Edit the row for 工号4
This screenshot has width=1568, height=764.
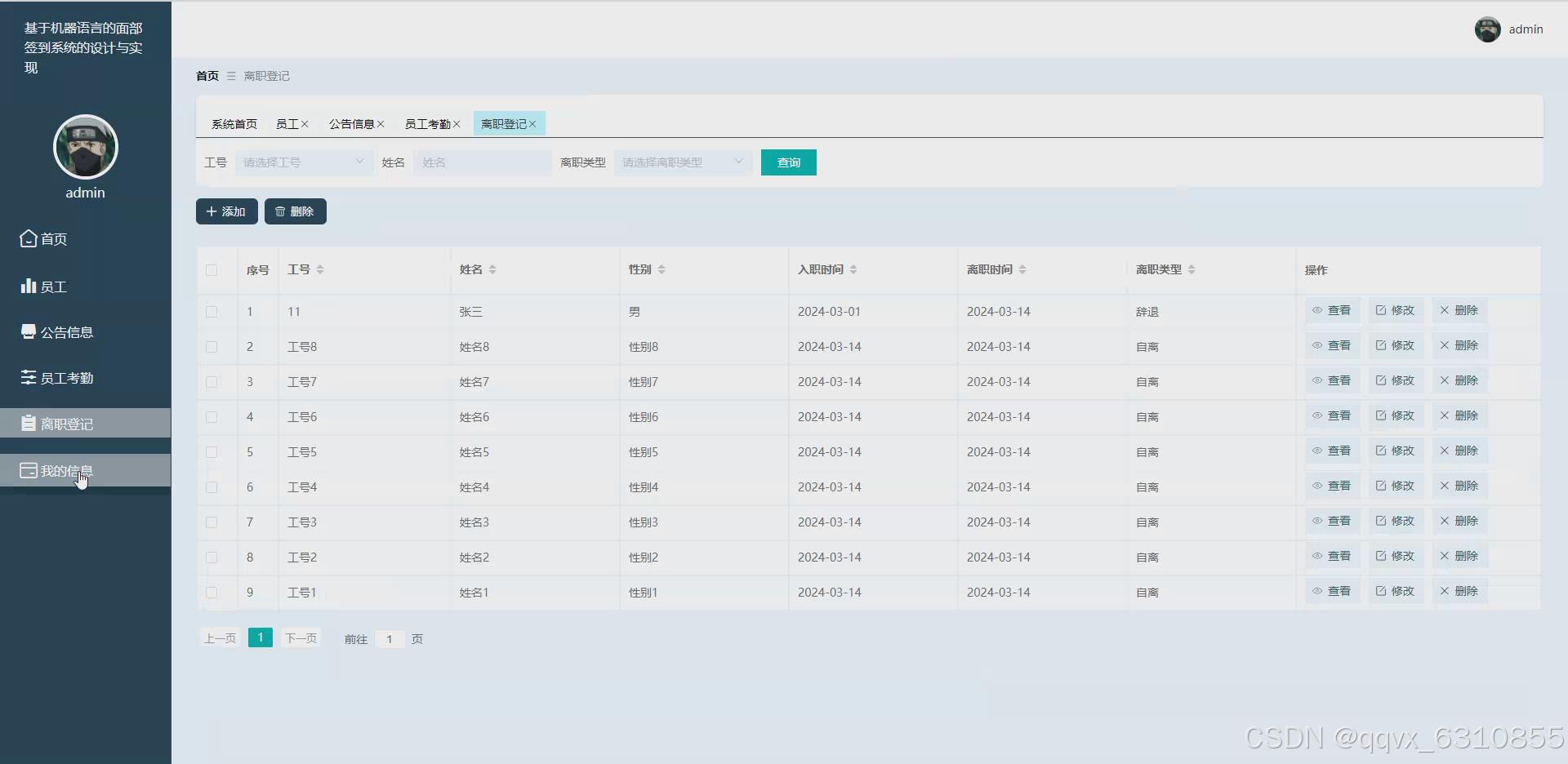(1396, 486)
